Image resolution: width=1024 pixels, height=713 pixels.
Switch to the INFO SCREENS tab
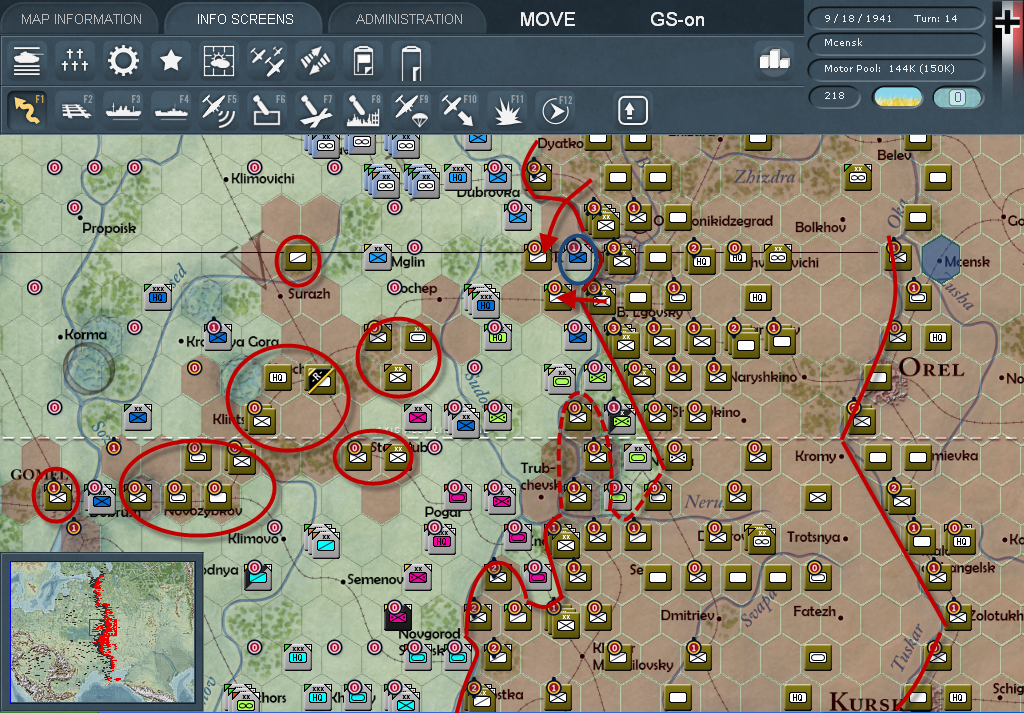[245, 19]
